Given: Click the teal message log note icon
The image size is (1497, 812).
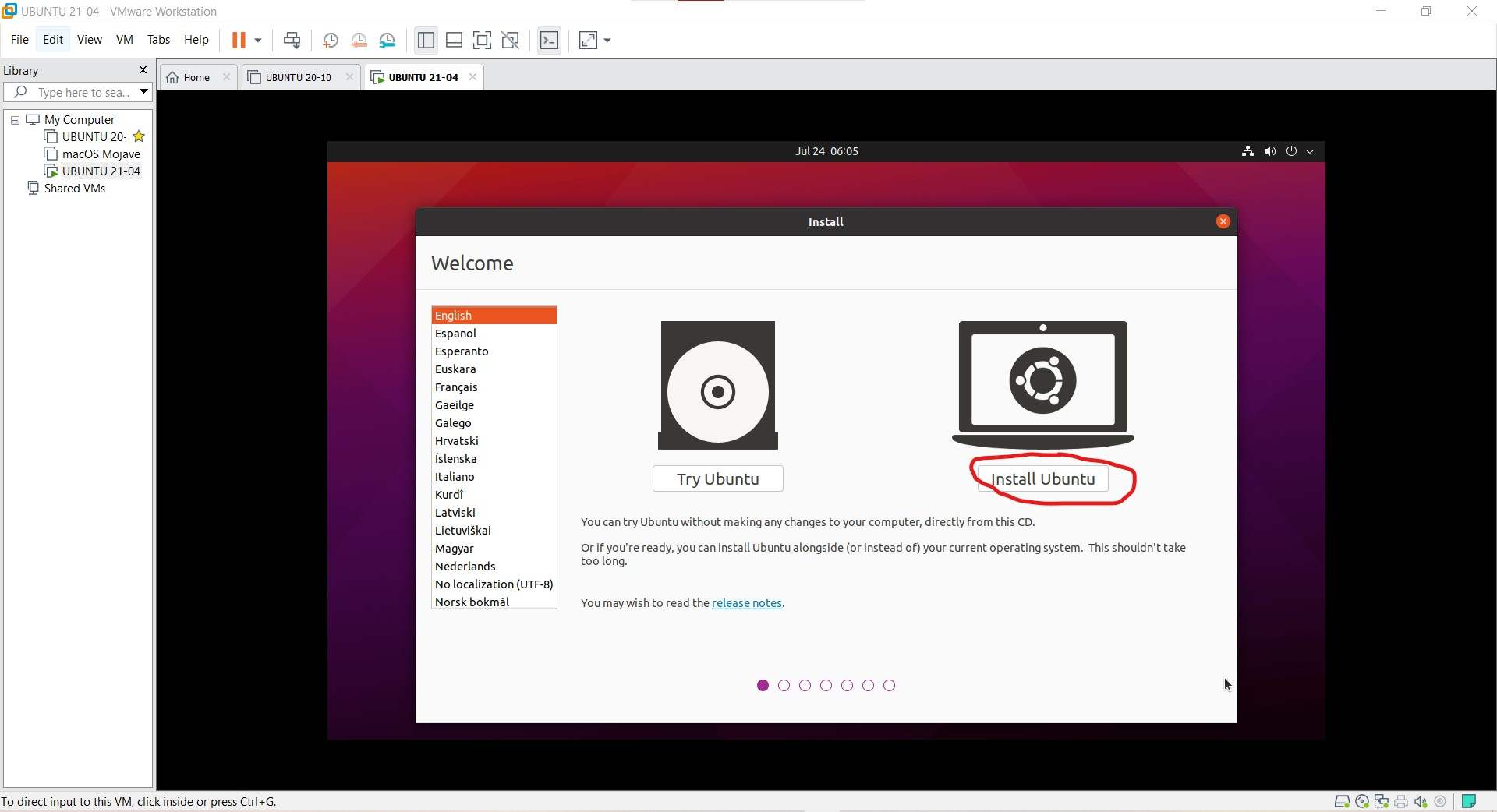Looking at the screenshot, I should [x=1469, y=801].
